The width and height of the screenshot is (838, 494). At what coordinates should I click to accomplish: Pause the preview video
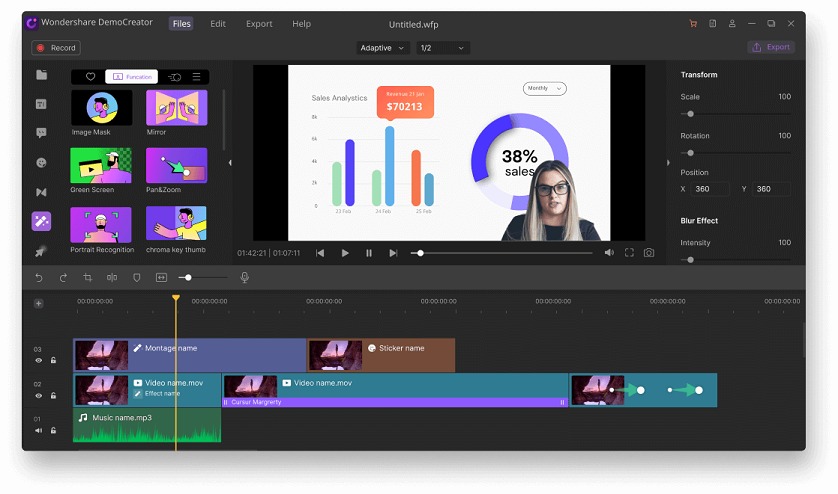[369, 253]
